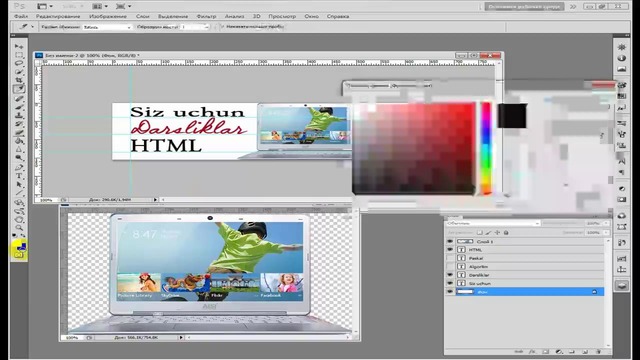Screen dimensions: 640x360
Task: Expand the workspace list chevron (>>)
Action: click(573, 7)
